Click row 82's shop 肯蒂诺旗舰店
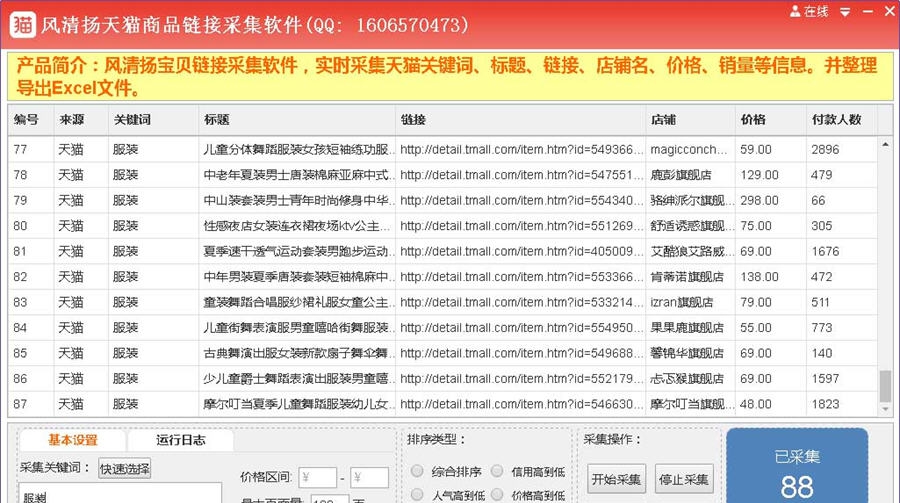Viewport: 900px width, 503px height. pos(686,277)
